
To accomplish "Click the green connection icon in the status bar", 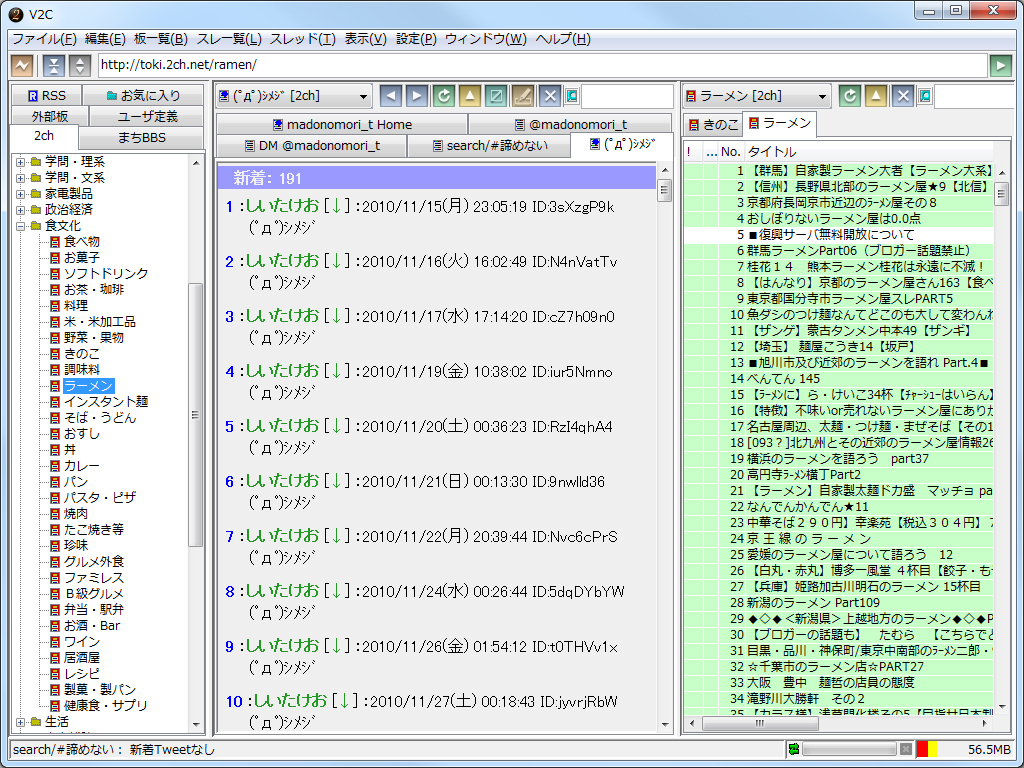I will coord(793,749).
